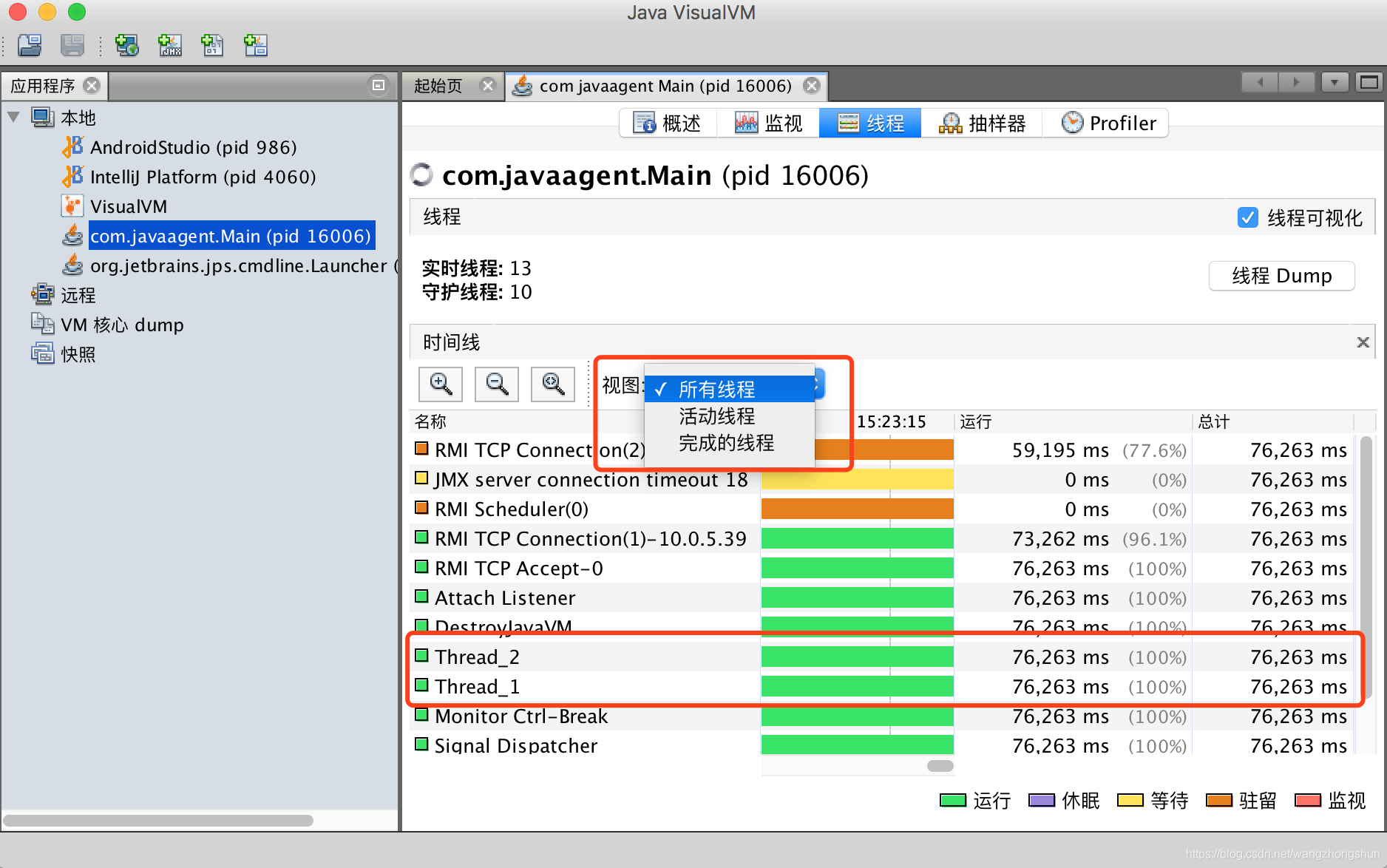Close the 起始页 start page tab
Screen dimensions: 1387x868
488,86
